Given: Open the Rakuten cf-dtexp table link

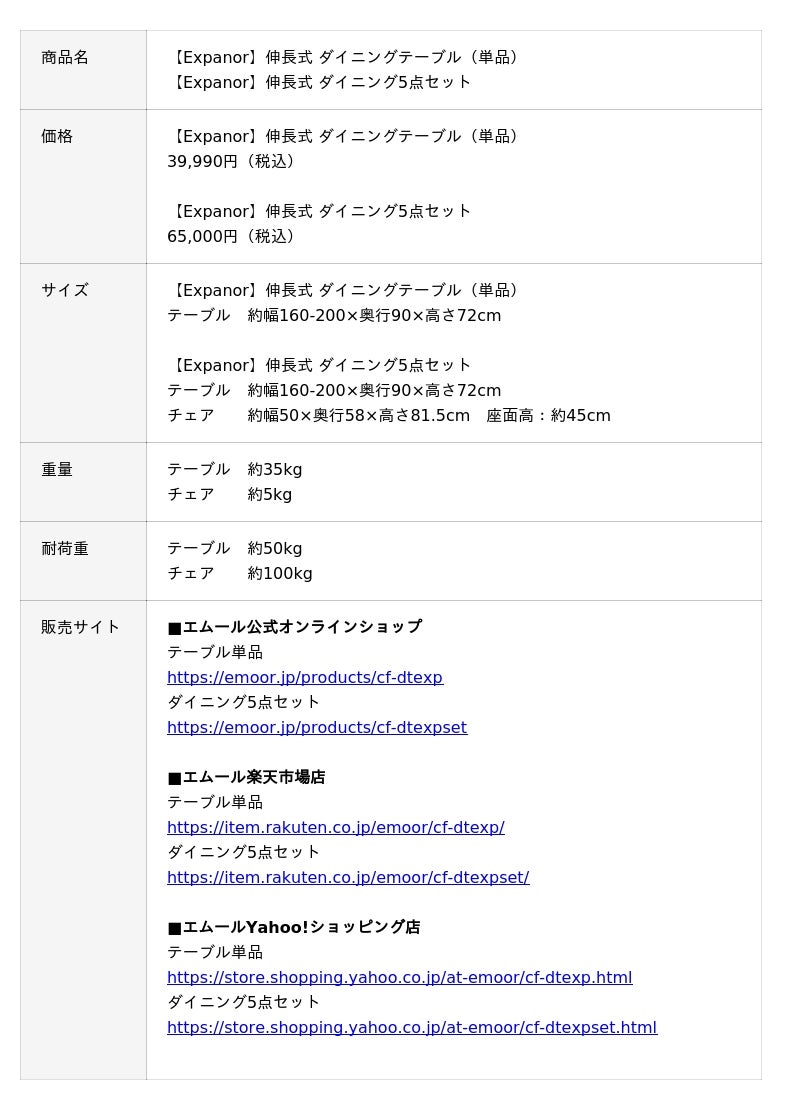Looking at the screenshot, I should (335, 828).
